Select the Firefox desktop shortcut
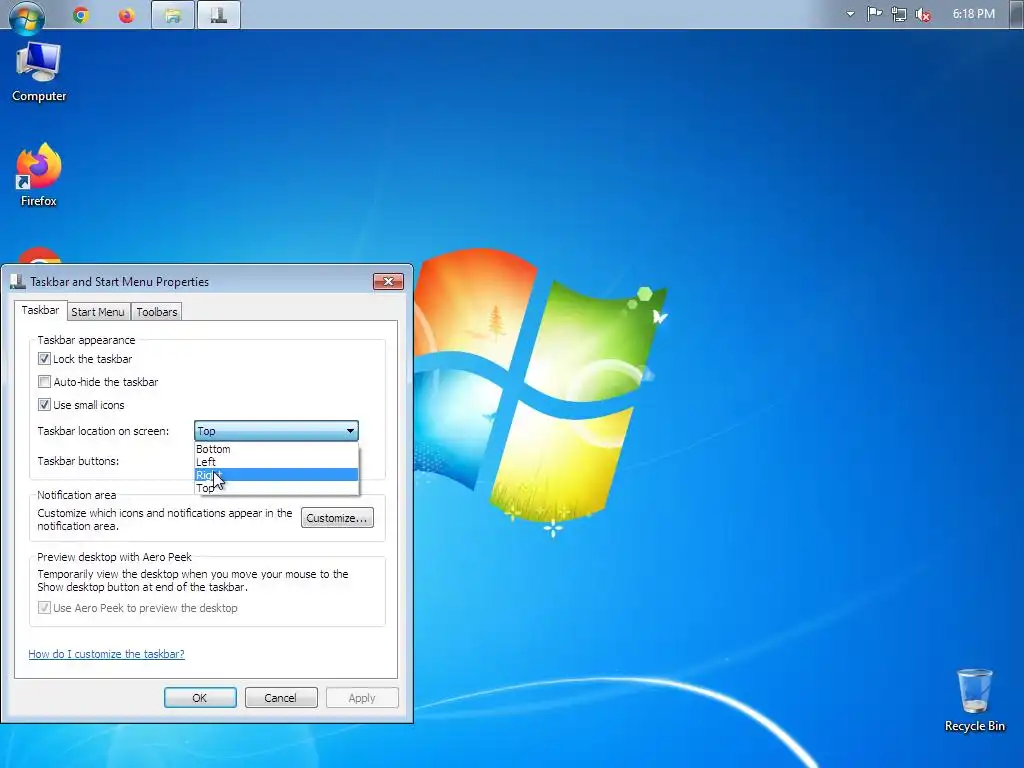Viewport: 1024px width, 768px height. pyautogui.click(x=39, y=175)
